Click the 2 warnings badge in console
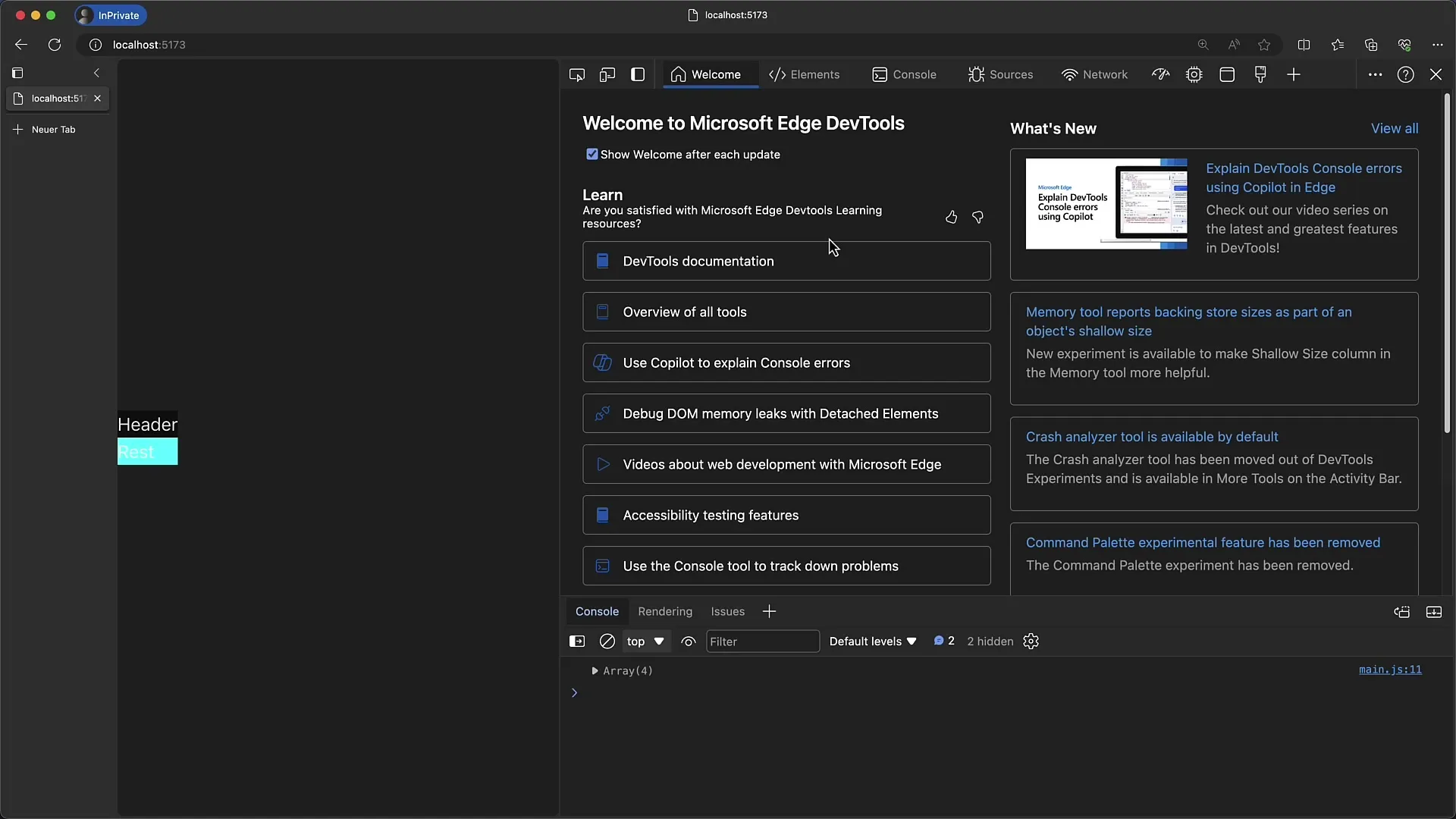The width and height of the screenshot is (1456, 819). tap(944, 641)
